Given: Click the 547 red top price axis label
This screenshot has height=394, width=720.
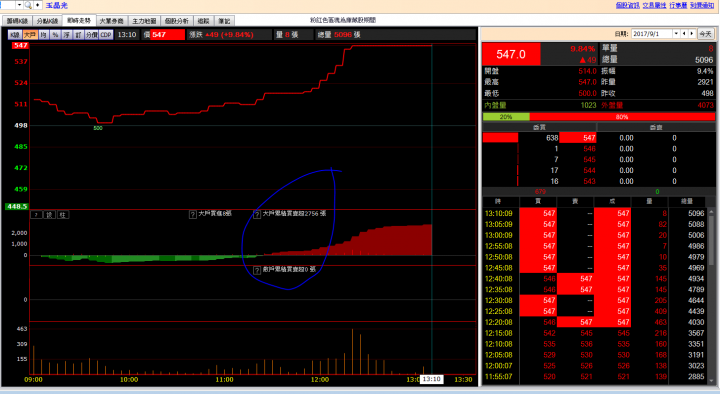Looking at the screenshot, I should (x=20, y=45).
